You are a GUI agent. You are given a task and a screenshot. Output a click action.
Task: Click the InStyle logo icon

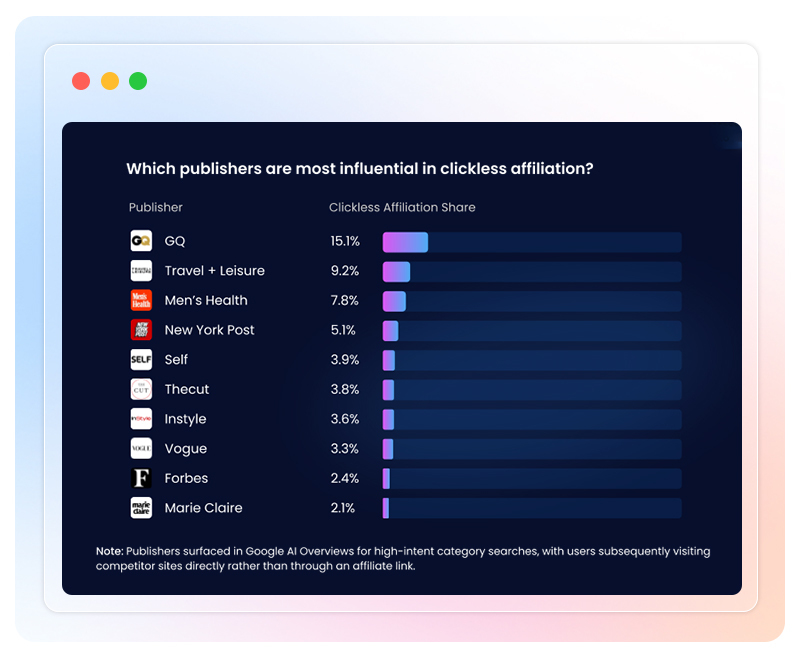141,419
